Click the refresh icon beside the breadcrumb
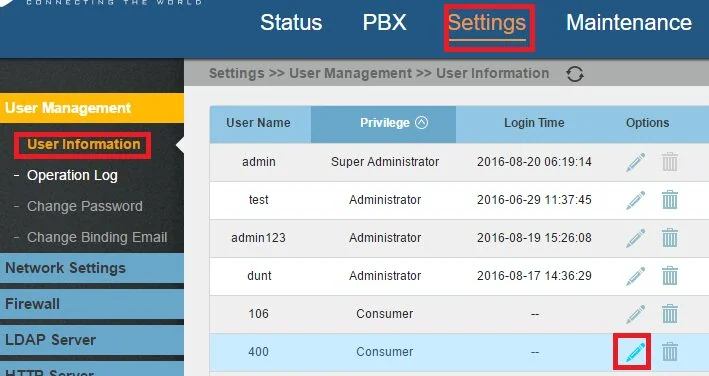Image resolution: width=709 pixels, height=376 pixels. (x=575, y=74)
